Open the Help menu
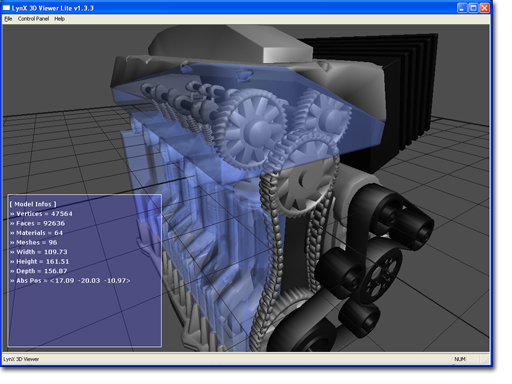Image resolution: width=512 pixels, height=384 pixels. click(x=59, y=19)
